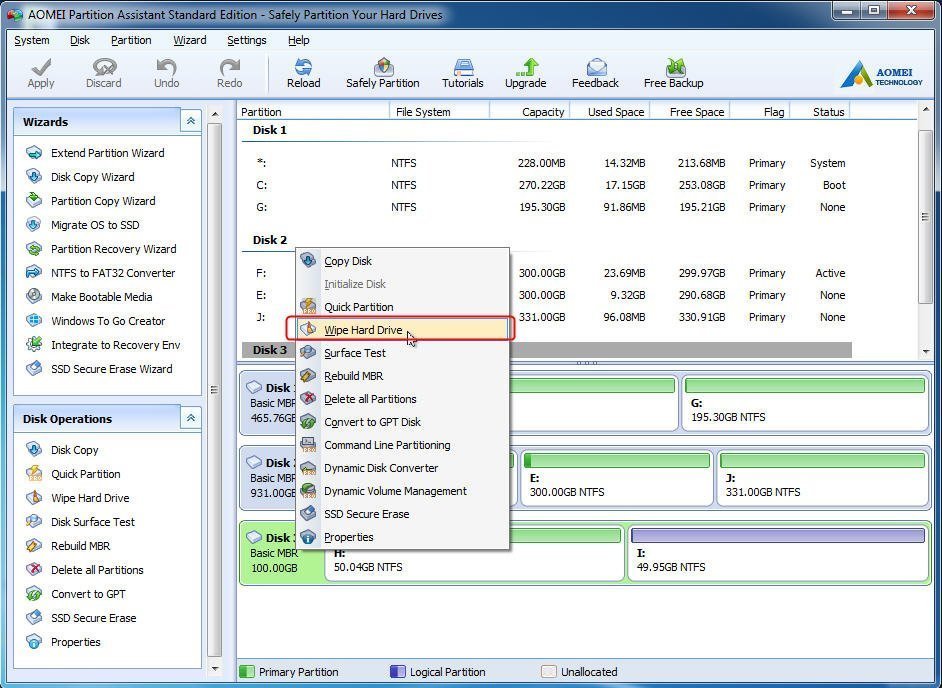Sort by the File System column header
942x688 pixels.
(x=440, y=112)
